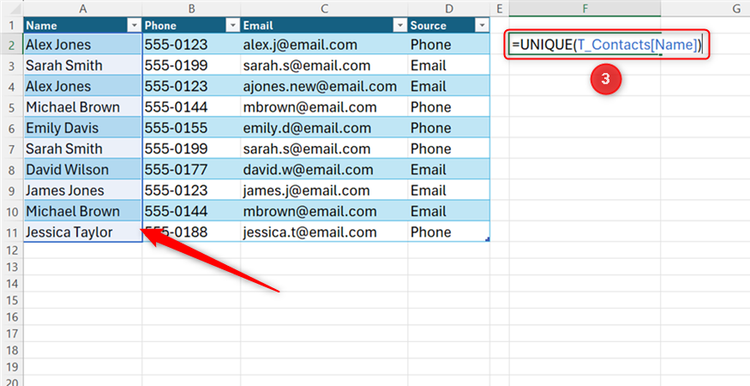Open the Source column filter dropdown
Image resolution: width=750 pixels, height=386 pixels.
point(482,26)
